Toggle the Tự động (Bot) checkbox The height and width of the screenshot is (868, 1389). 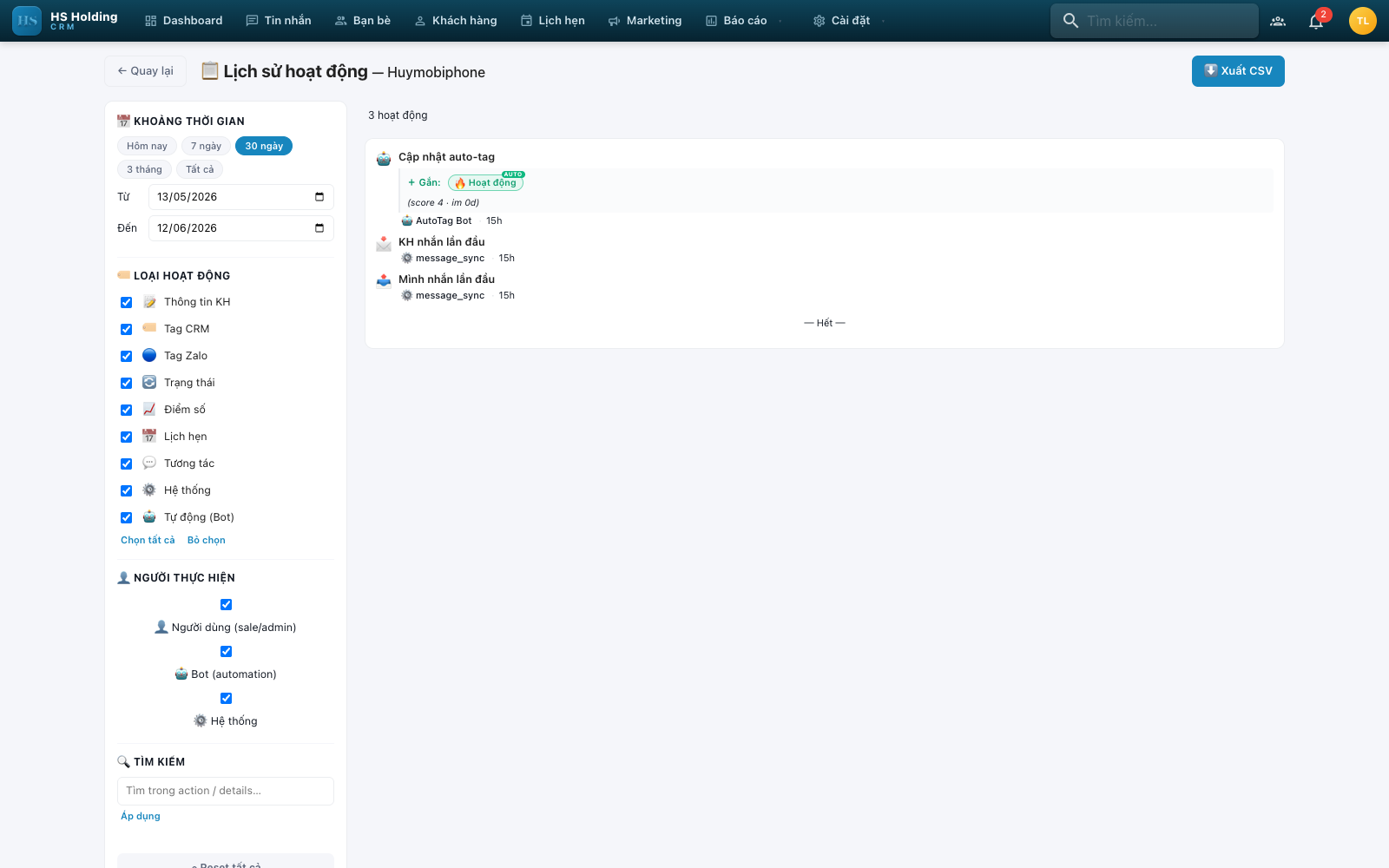(x=126, y=517)
